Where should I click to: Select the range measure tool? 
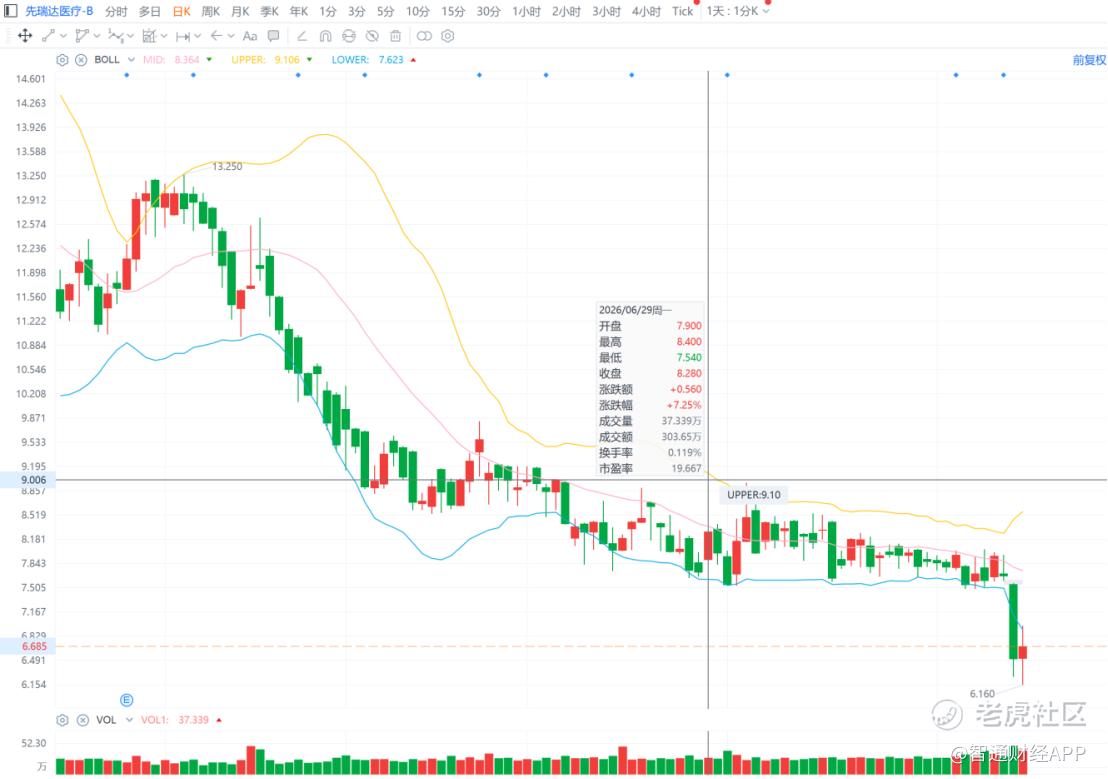[183, 36]
